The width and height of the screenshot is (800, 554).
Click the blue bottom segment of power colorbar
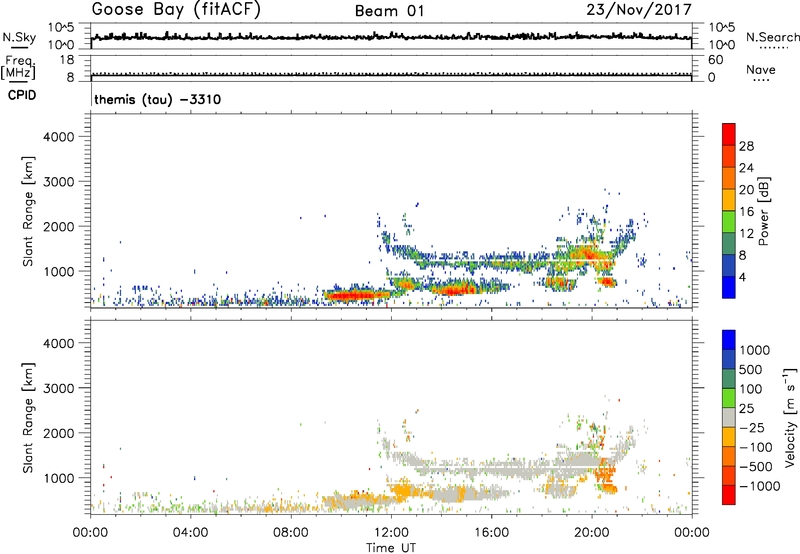click(729, 287)
